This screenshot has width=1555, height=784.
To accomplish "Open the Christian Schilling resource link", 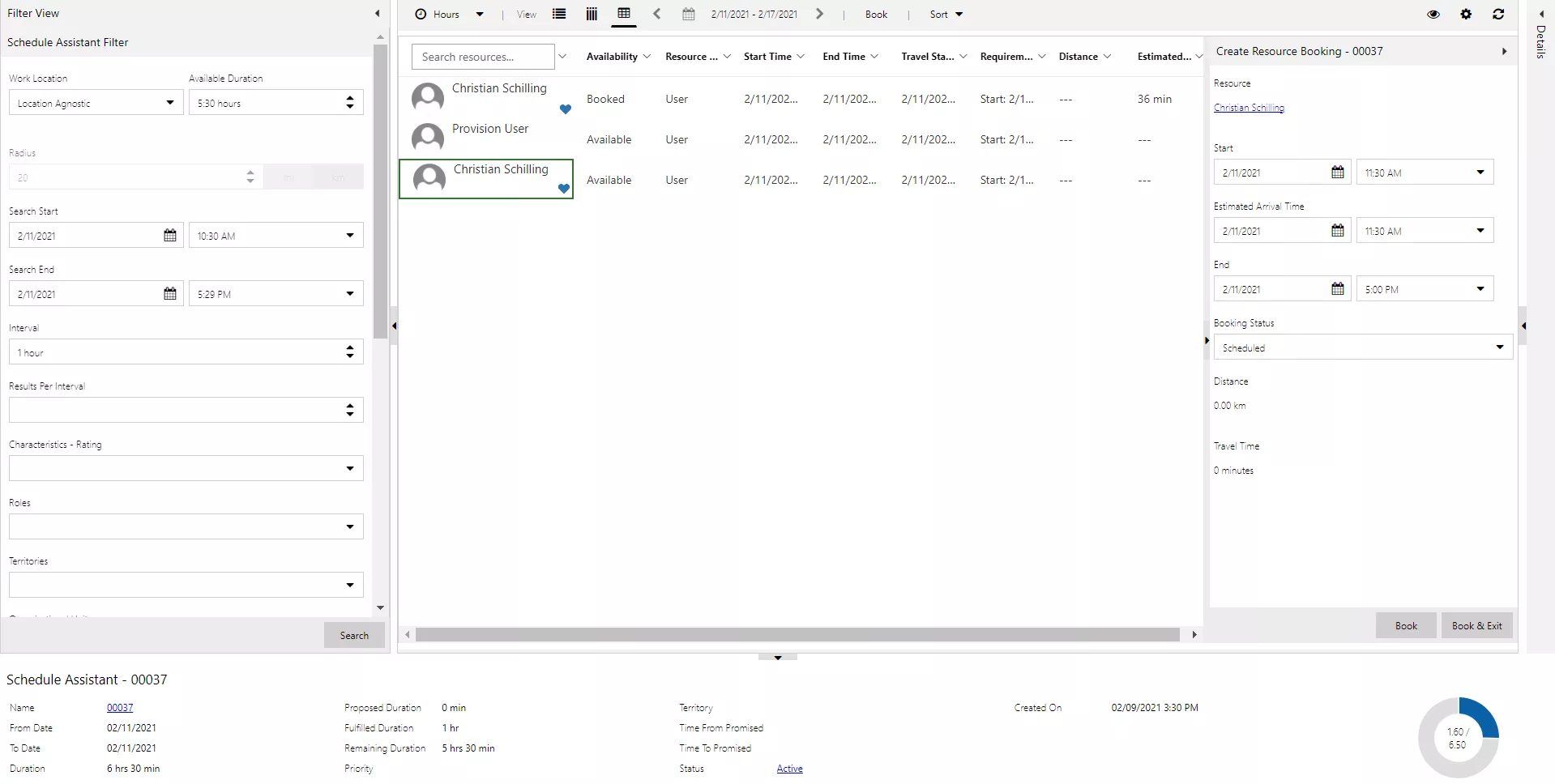I will coord(1249,108).
